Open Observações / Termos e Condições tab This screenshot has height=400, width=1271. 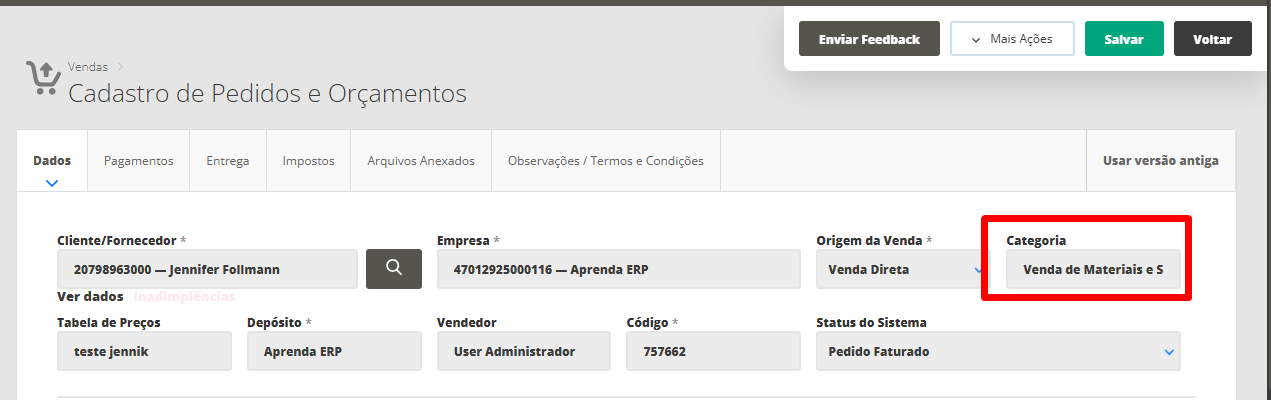(605, 161)
